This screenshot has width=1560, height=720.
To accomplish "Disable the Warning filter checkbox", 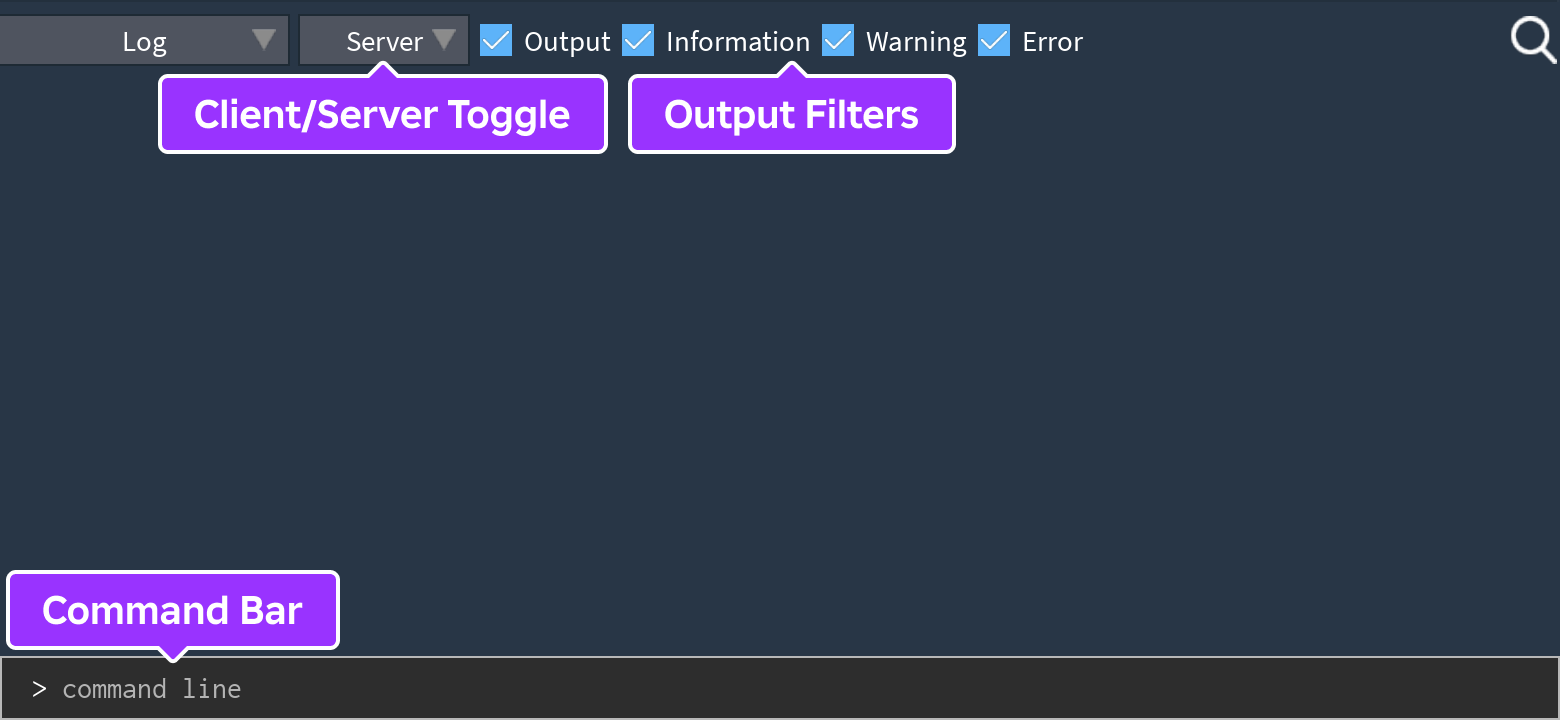I will click(x=838, y=41).
